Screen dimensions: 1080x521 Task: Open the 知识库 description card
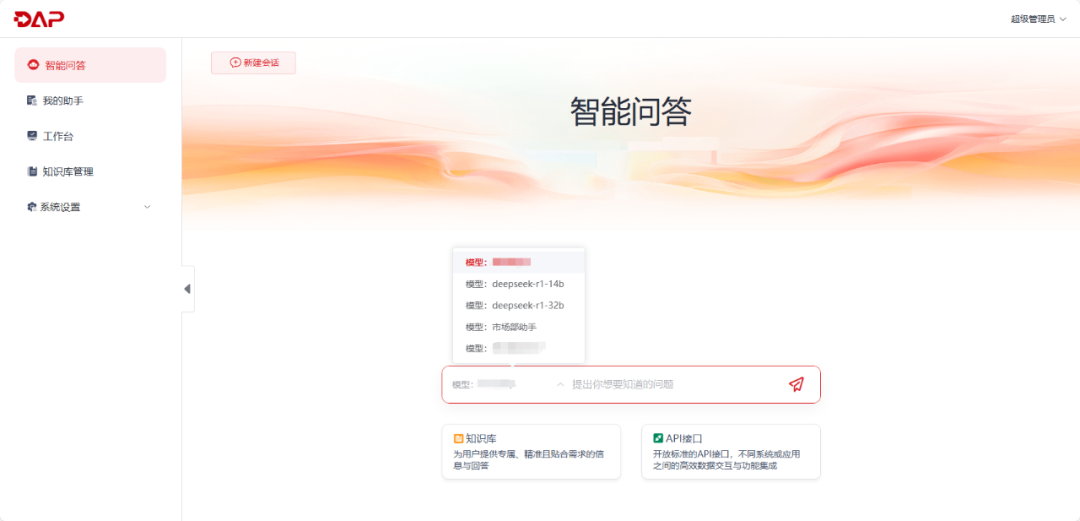point(531,453)
